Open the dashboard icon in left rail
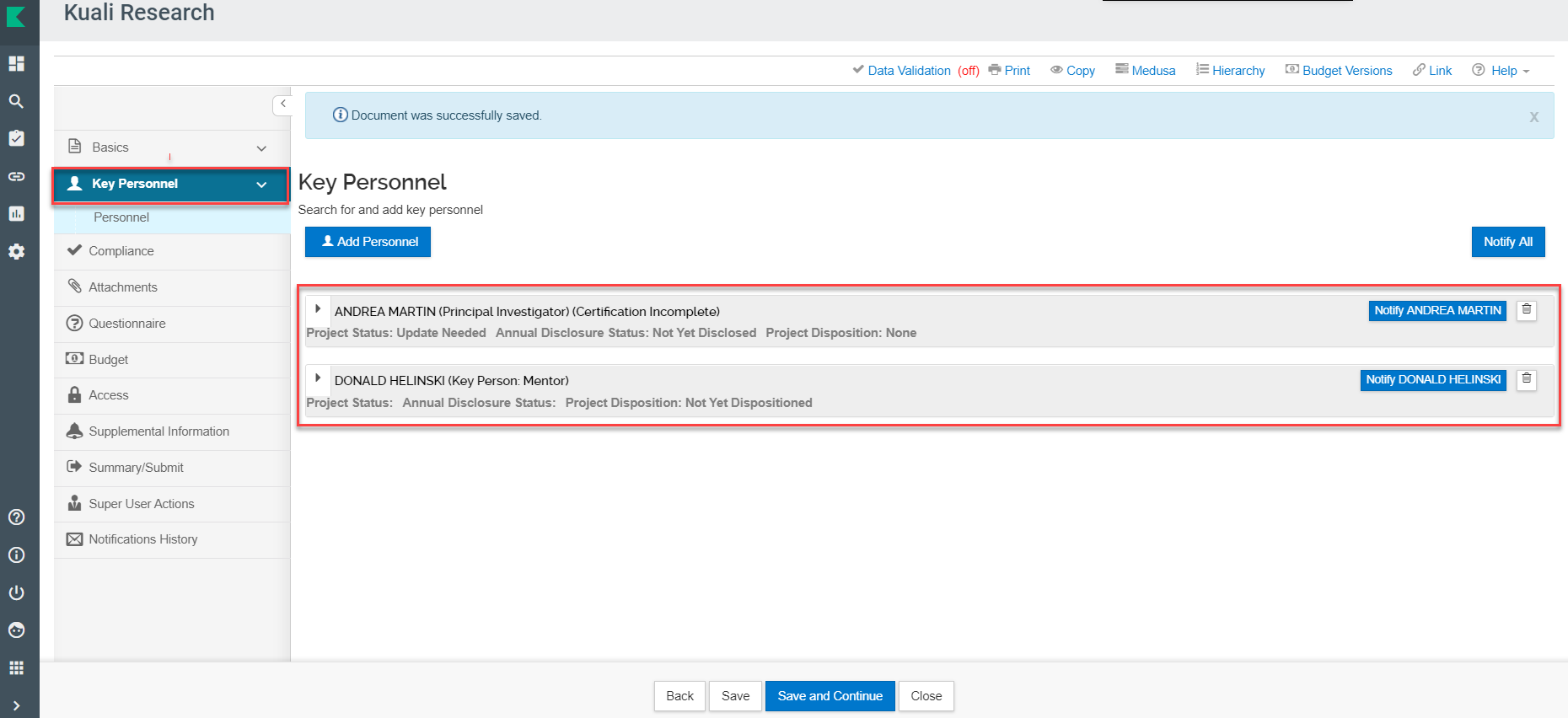 coord(16,64)
